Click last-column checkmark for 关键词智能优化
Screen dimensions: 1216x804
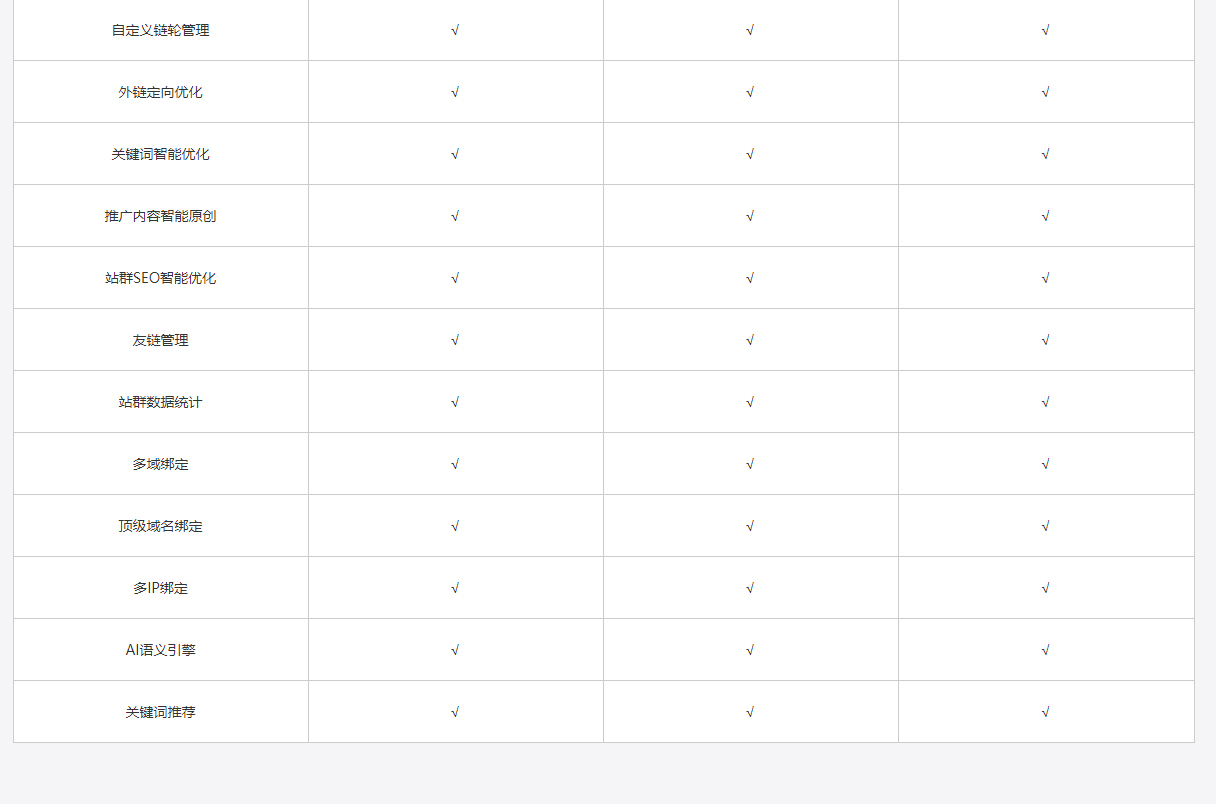pyautogui.click(x=1045, y=154)
